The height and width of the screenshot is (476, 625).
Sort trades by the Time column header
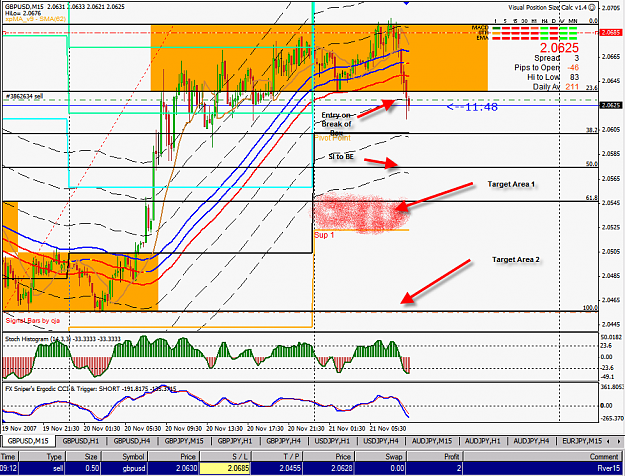pyautogui.click(x=8, y=456)
